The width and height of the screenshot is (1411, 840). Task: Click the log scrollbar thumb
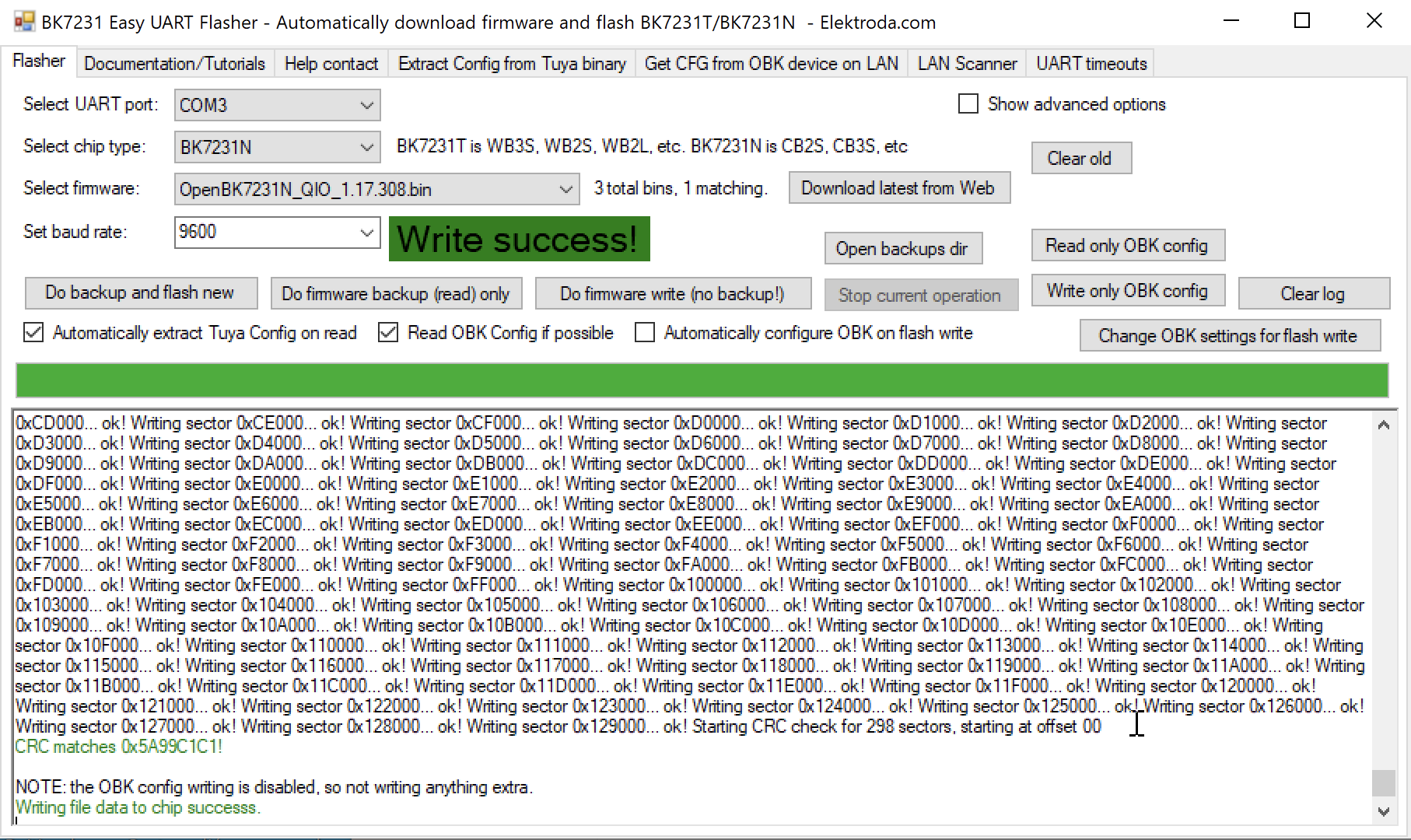point(1383,782)
